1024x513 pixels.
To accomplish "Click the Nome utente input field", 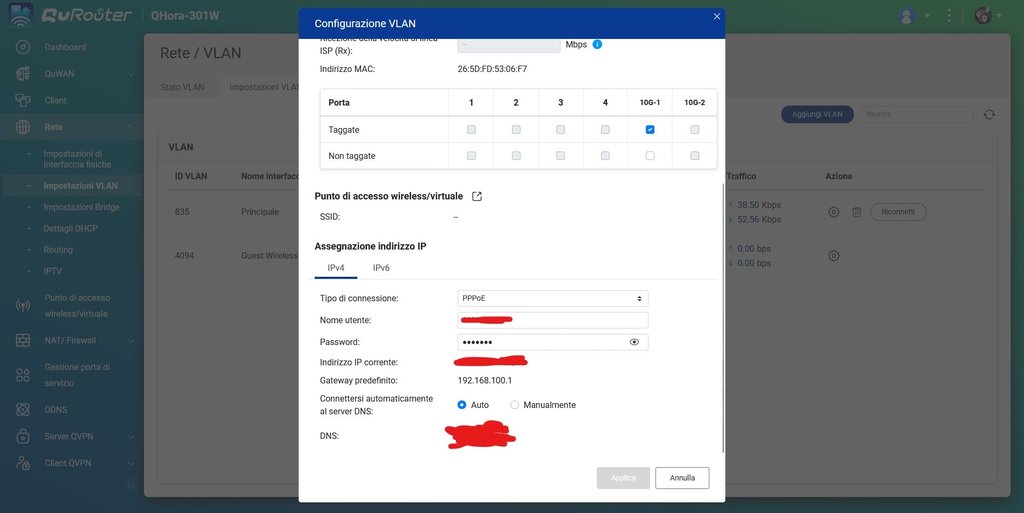I will click(x=552, y=320).
